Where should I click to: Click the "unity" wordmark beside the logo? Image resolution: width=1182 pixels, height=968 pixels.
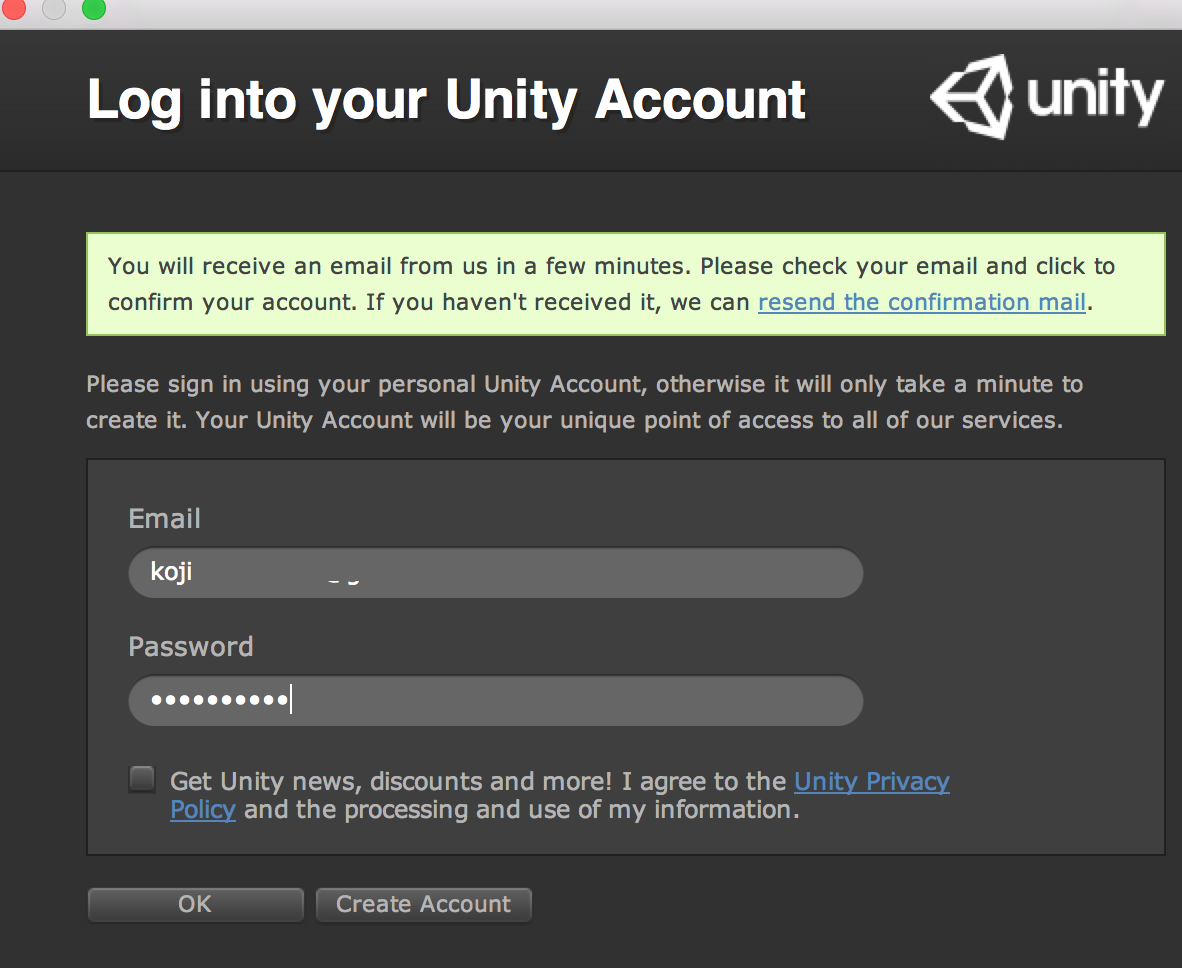[1095, 97]
